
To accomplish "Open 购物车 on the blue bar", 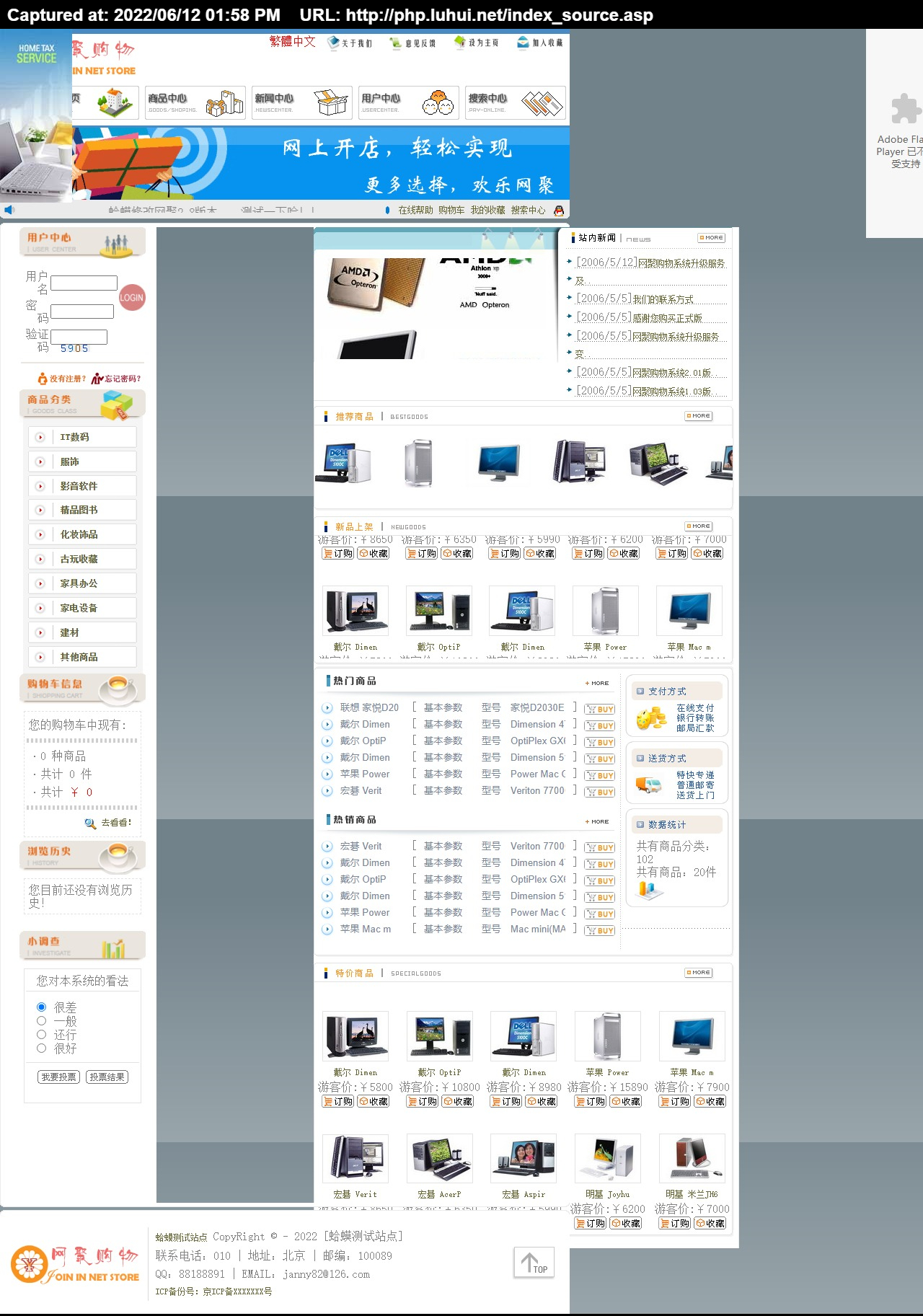I will tap(451, 211).
